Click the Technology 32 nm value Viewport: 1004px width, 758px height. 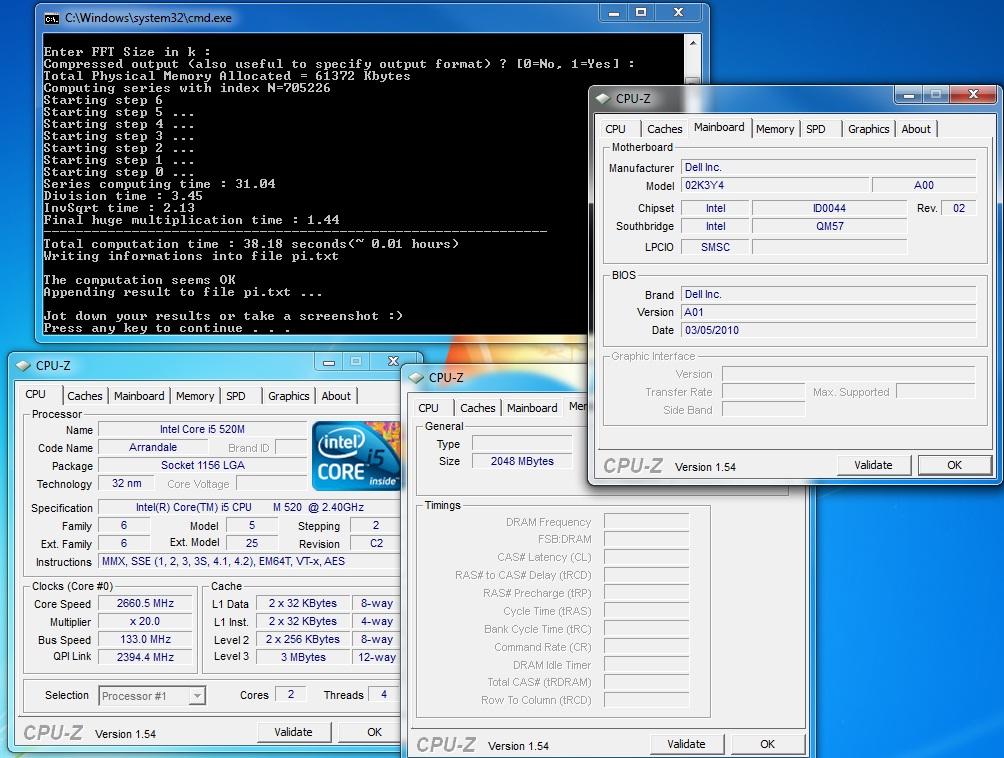[127, 483]
